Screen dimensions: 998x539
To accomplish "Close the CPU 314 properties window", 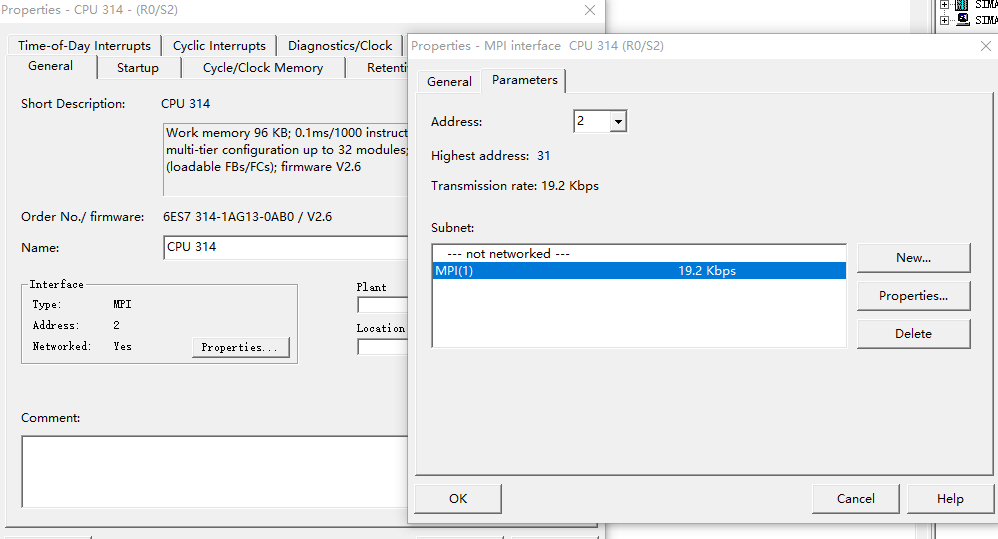I will (x=590, y=10).
